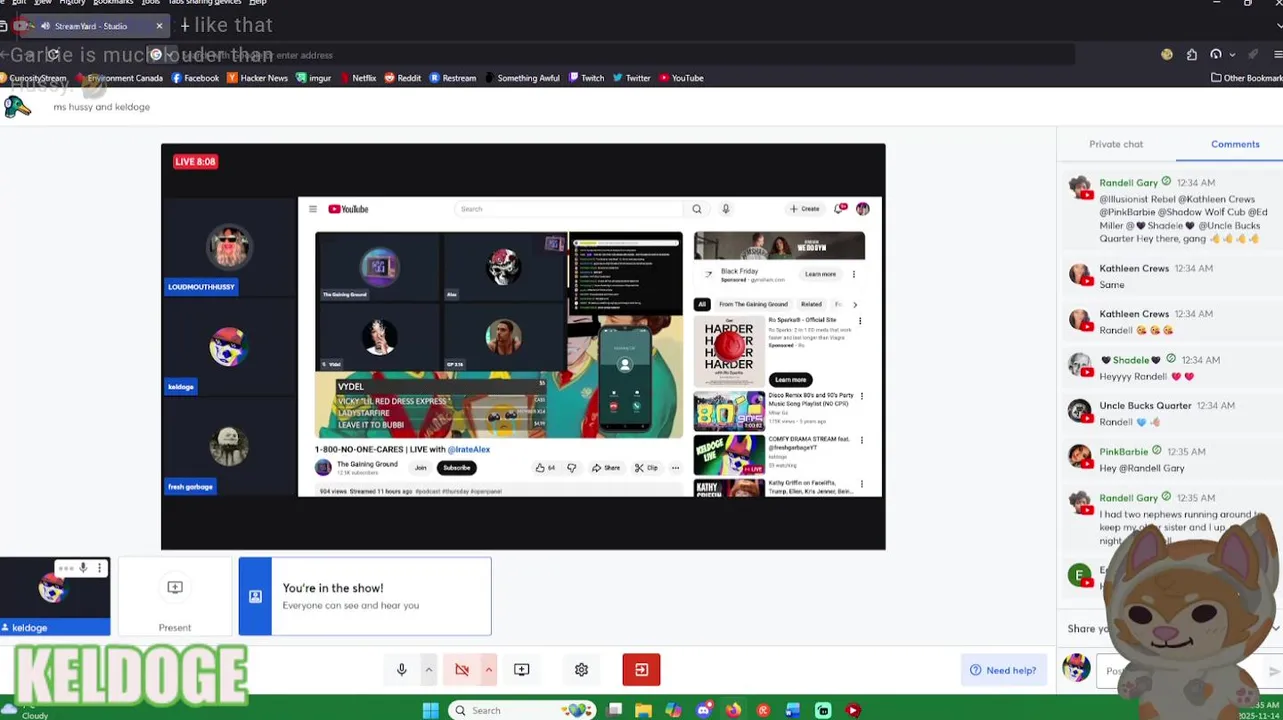Open three-dot menu on Black Friday ad
The width and height of the screenshot is (1283, 720).
pyautogui.click(x=853, y=274)
